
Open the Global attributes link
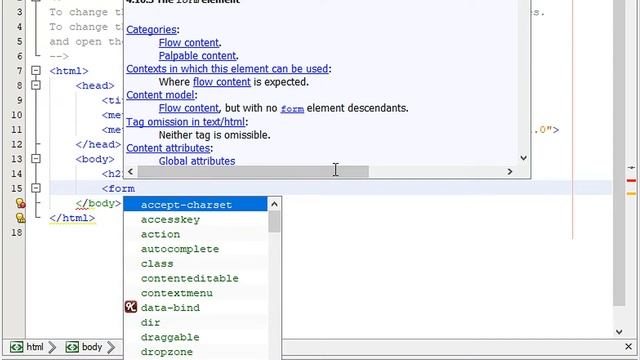(x=197, y=161)
